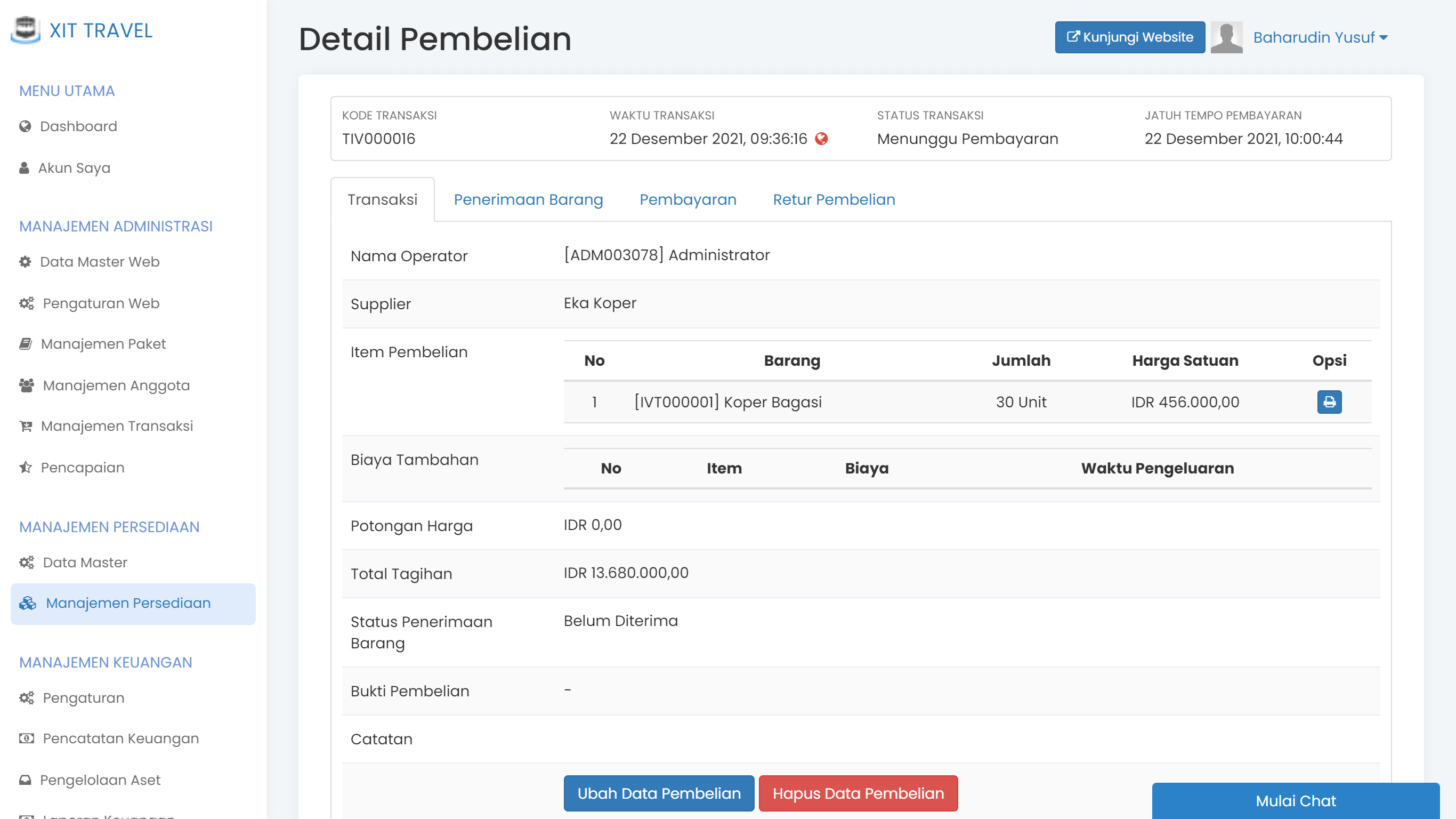Click the XIT TRAVEL logo icon
Image resolution: width=1456 pixels, height=819 pixels.
coord(26,29)
